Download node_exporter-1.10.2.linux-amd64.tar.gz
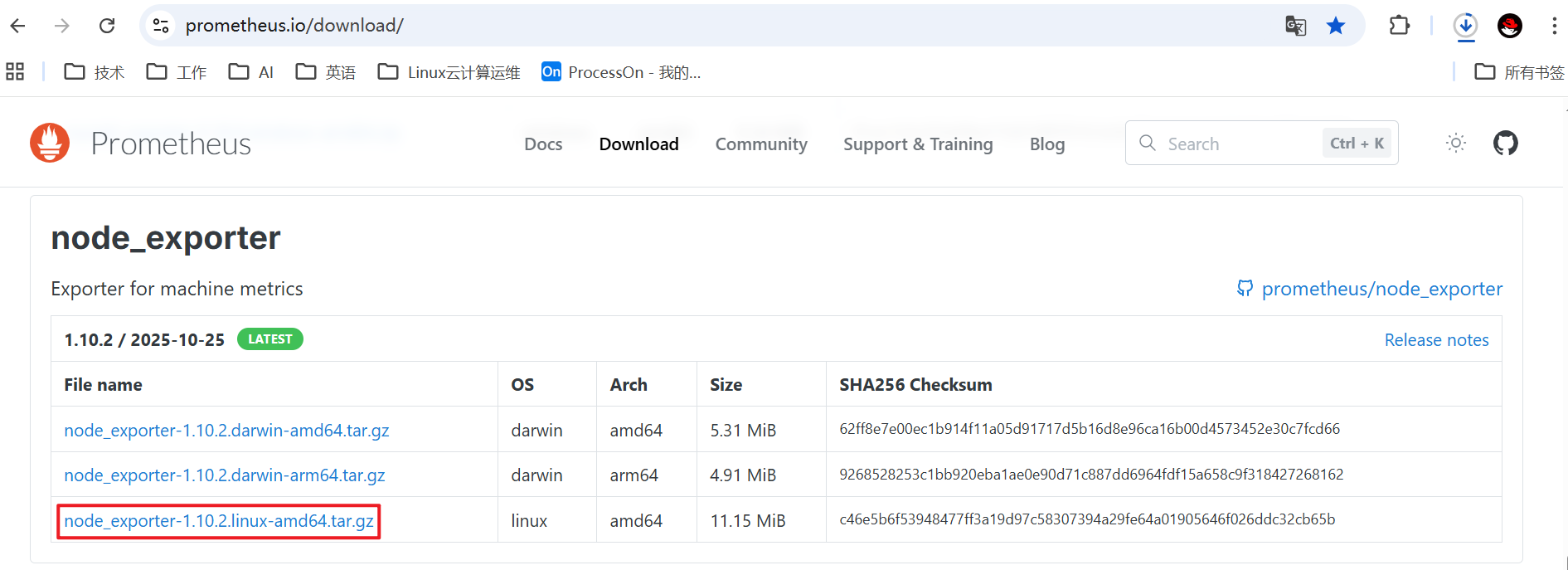The width and height of the screenshot is (1568, 570). tap(219, 521)
